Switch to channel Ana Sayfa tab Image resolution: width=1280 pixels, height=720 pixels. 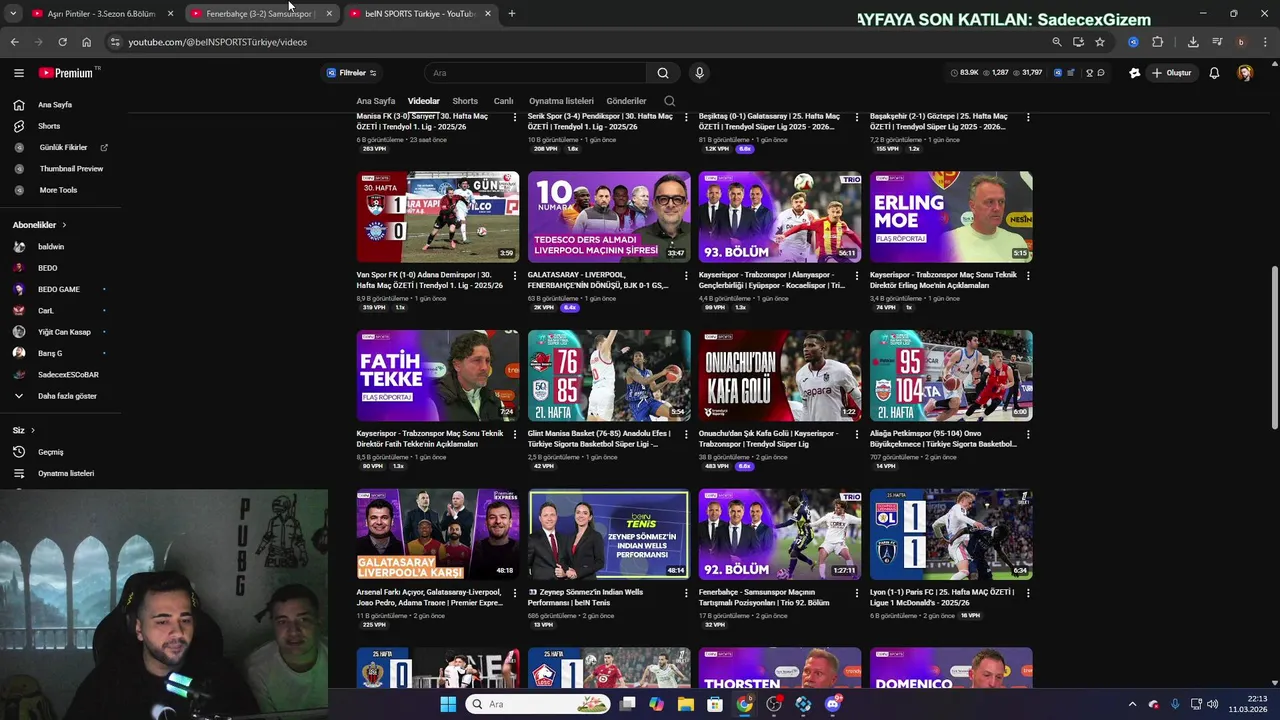tap(376, 101)
